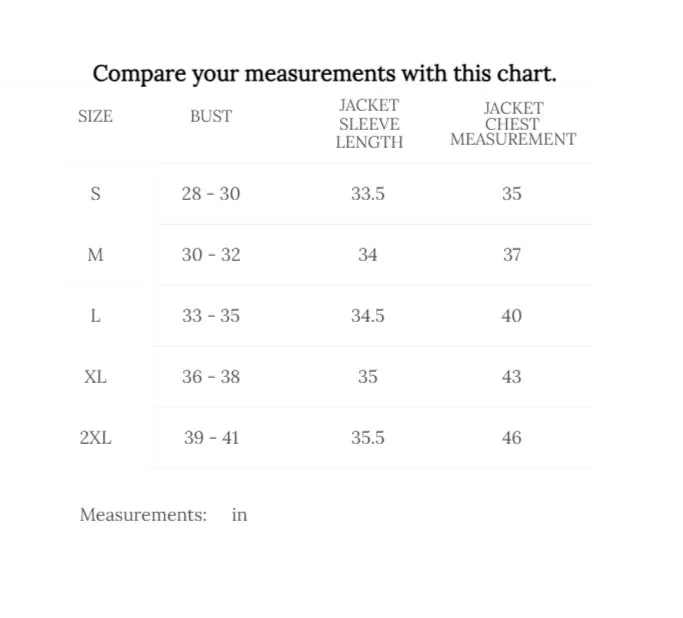Click the BUST column header
This screenshot has height=618, width=683.
(x=211, y=116)
